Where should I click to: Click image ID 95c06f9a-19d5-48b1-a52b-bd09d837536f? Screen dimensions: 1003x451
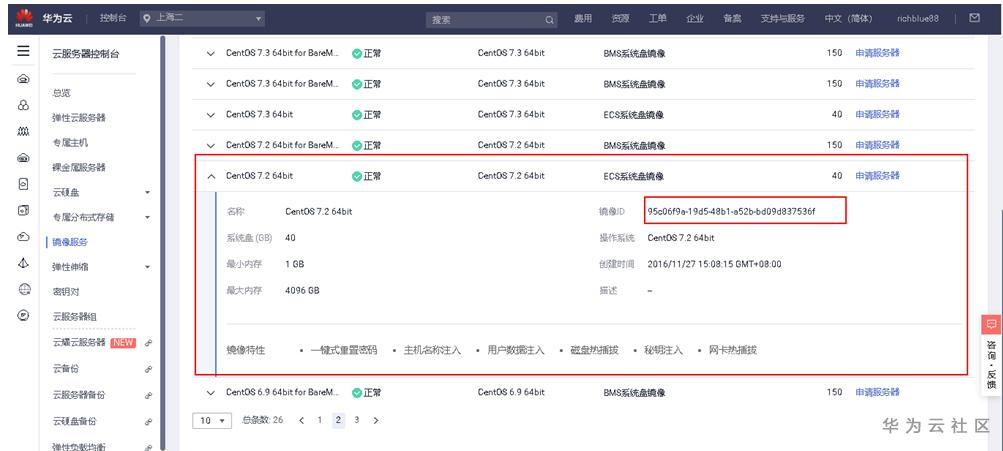point(731,212)
